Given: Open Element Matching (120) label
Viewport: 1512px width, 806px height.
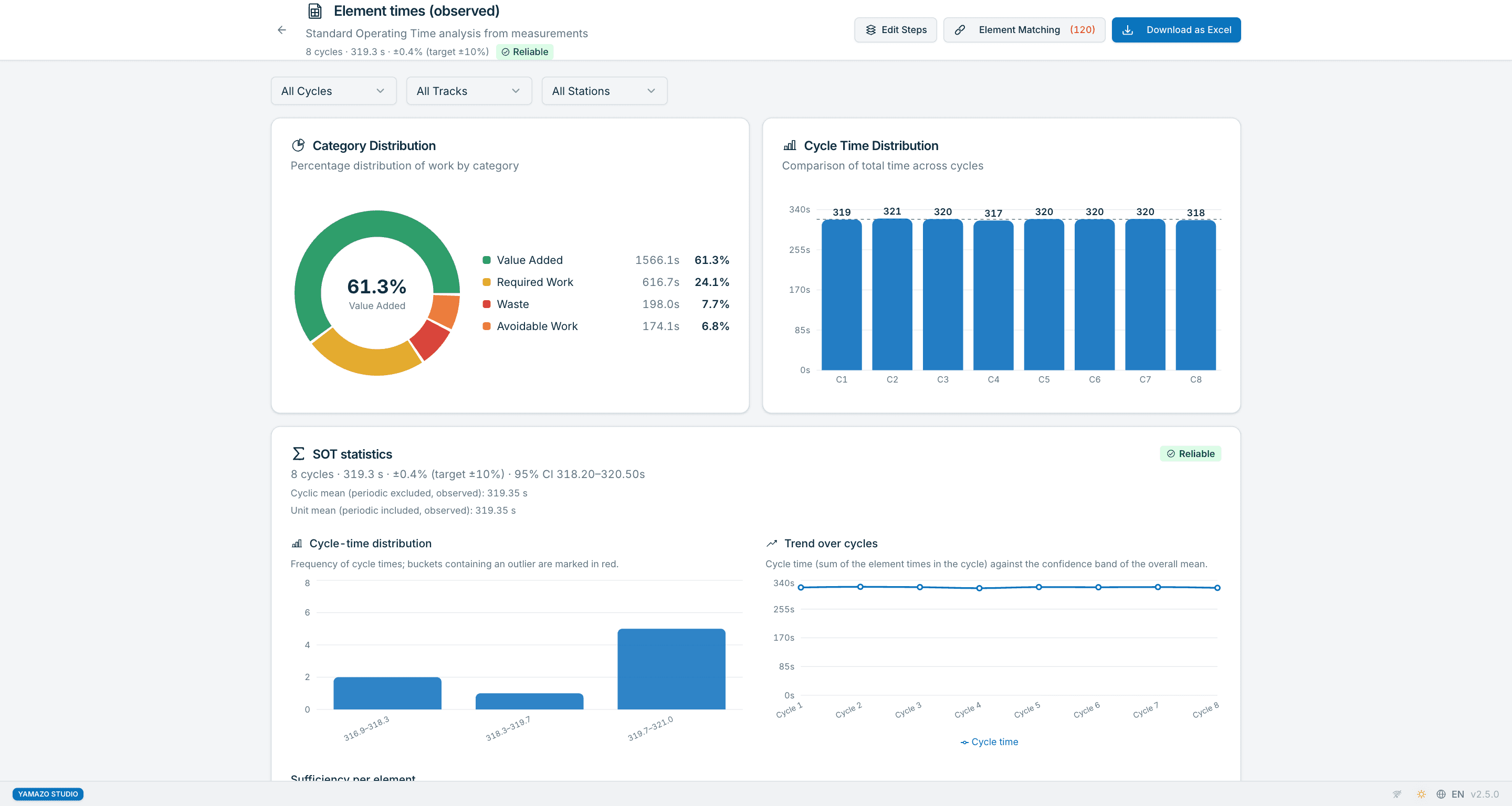Looking at the screenshot, I should tap(1036, 30).
